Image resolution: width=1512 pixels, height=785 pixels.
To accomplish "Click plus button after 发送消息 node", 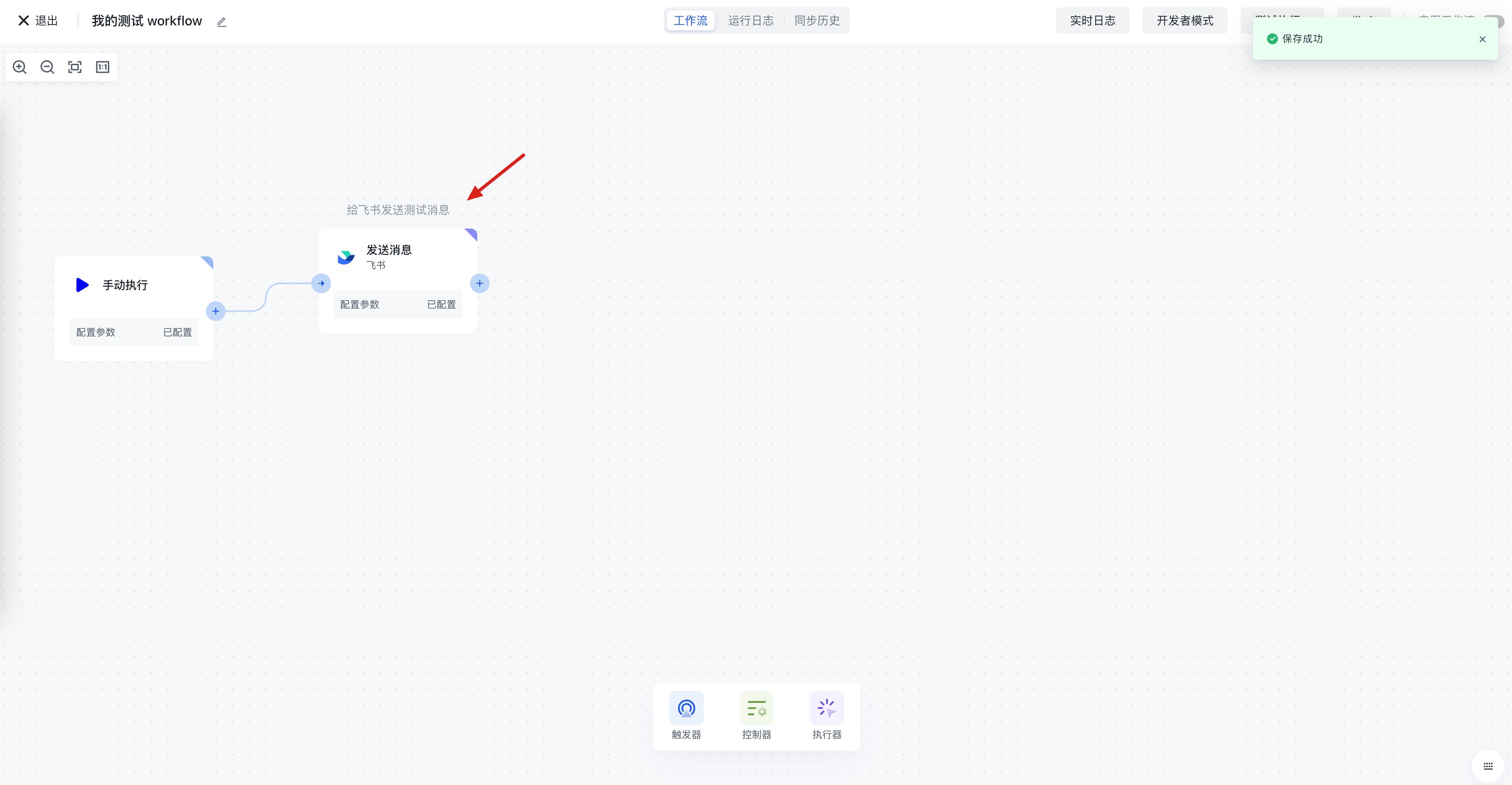I will (479, 284).
